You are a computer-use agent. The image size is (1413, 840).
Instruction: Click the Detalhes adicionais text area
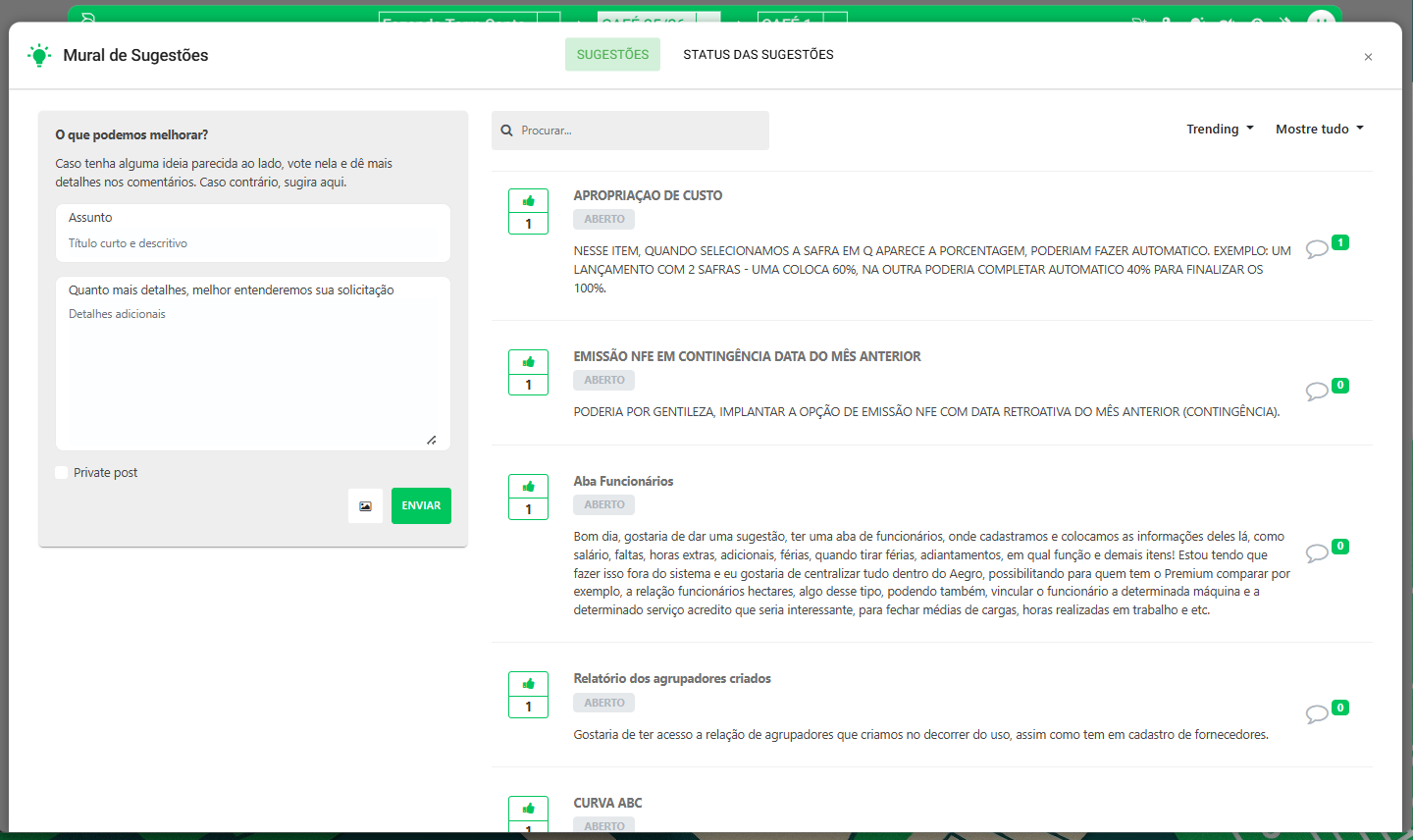[x=253, y=373]
